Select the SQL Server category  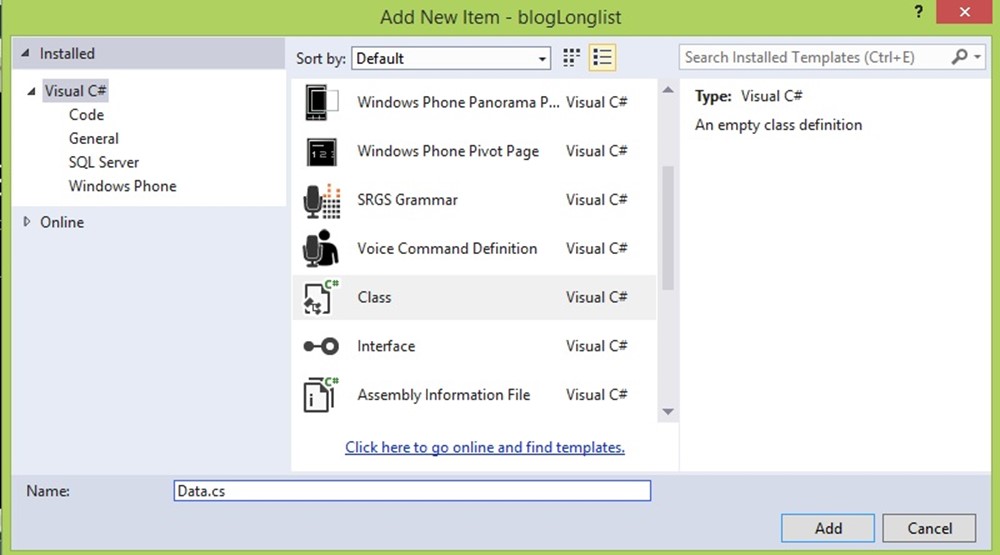[x=103, y=162]
